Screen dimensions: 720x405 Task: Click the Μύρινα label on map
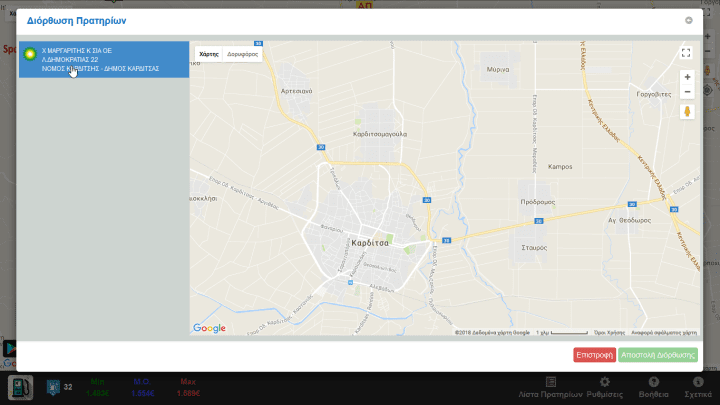[498, 69]
